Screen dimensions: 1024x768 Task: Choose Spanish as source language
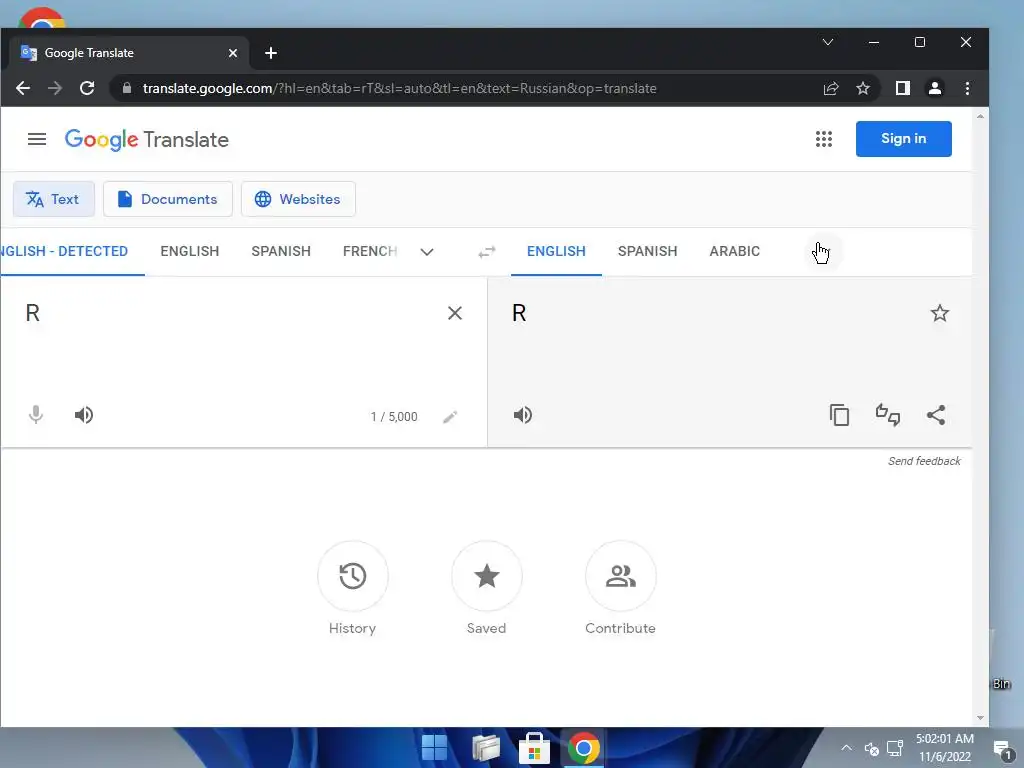pyautogui.click(x=281, y=251)
